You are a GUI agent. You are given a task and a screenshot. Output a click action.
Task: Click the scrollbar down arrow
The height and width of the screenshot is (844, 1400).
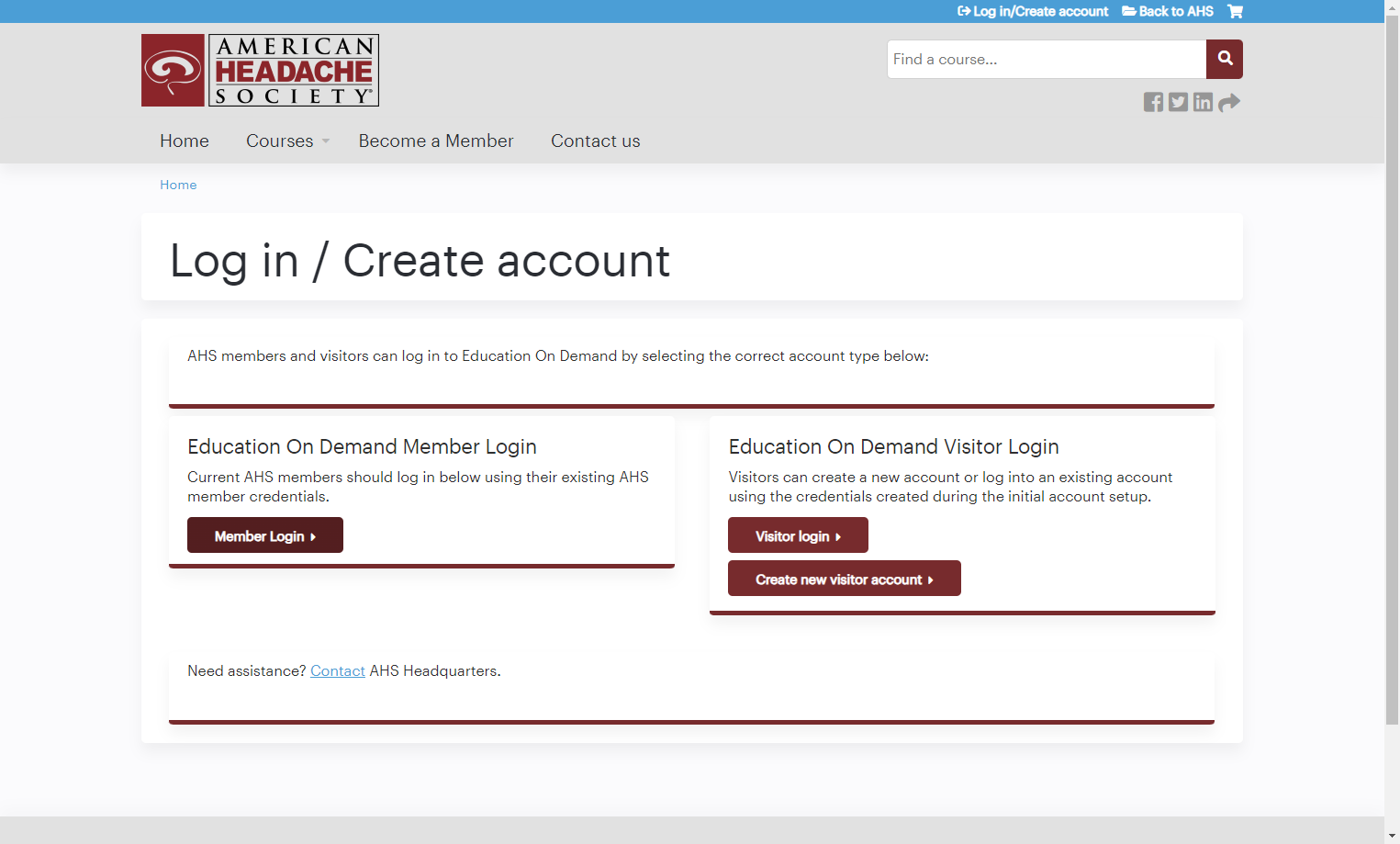point(1392,836)
